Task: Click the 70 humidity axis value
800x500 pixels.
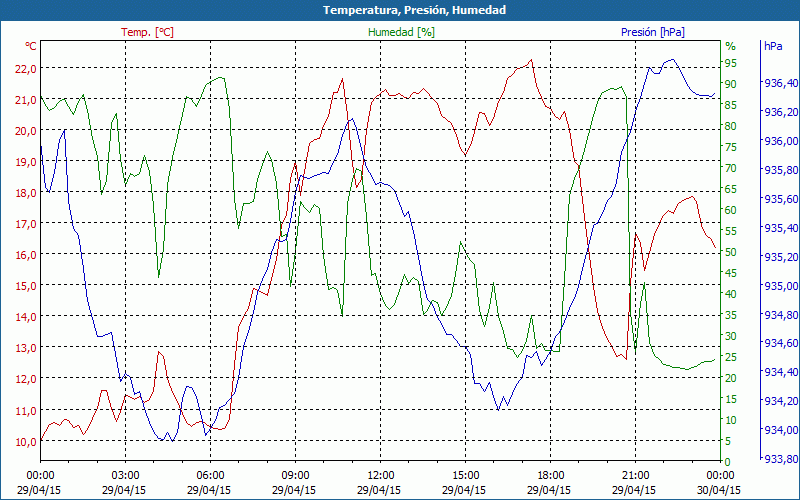Action: (x=731, y=168)
